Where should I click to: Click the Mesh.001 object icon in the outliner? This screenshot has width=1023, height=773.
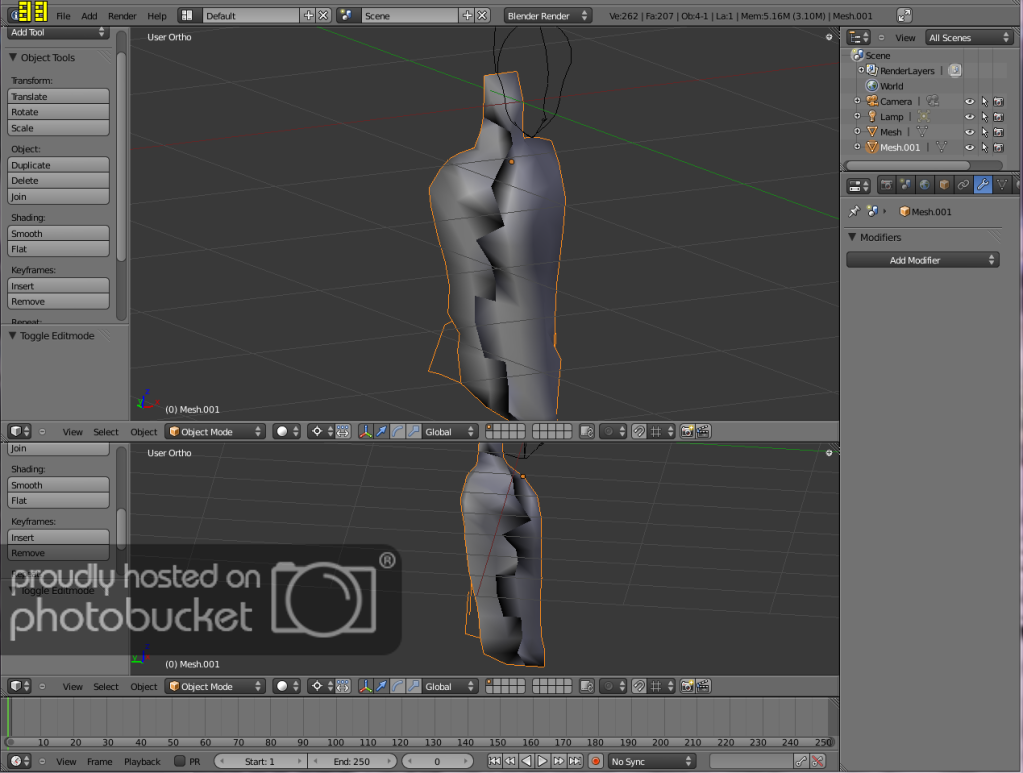click(872, 147)
